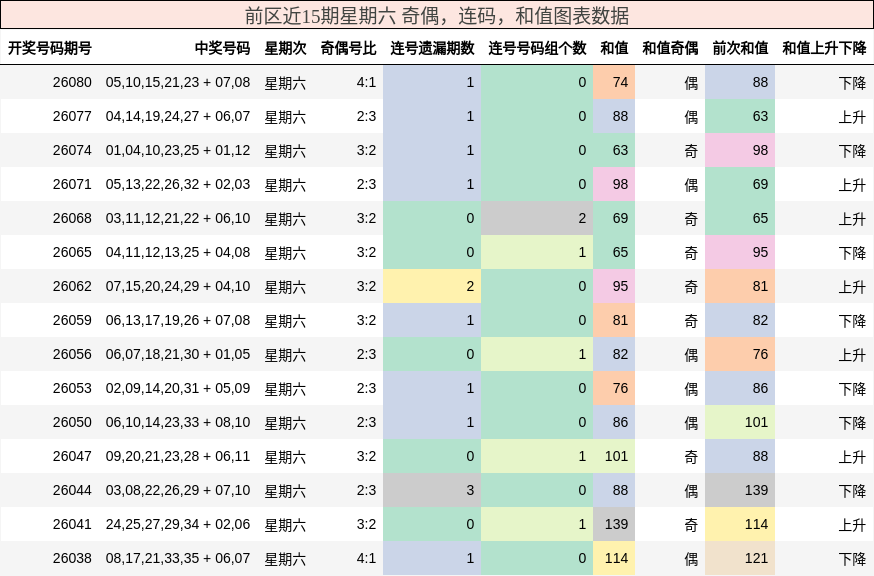Viewport: 874px width, 576px height.
Task: Click the yellow 和值 cell 114 in row 26038
Action: [614, 559]
